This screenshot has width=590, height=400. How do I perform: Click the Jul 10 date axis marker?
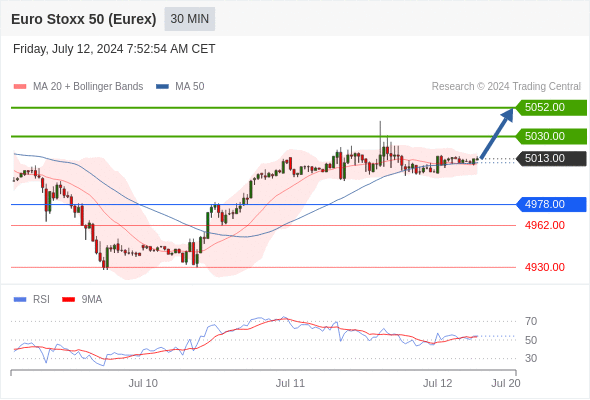[x=143, y=383]
